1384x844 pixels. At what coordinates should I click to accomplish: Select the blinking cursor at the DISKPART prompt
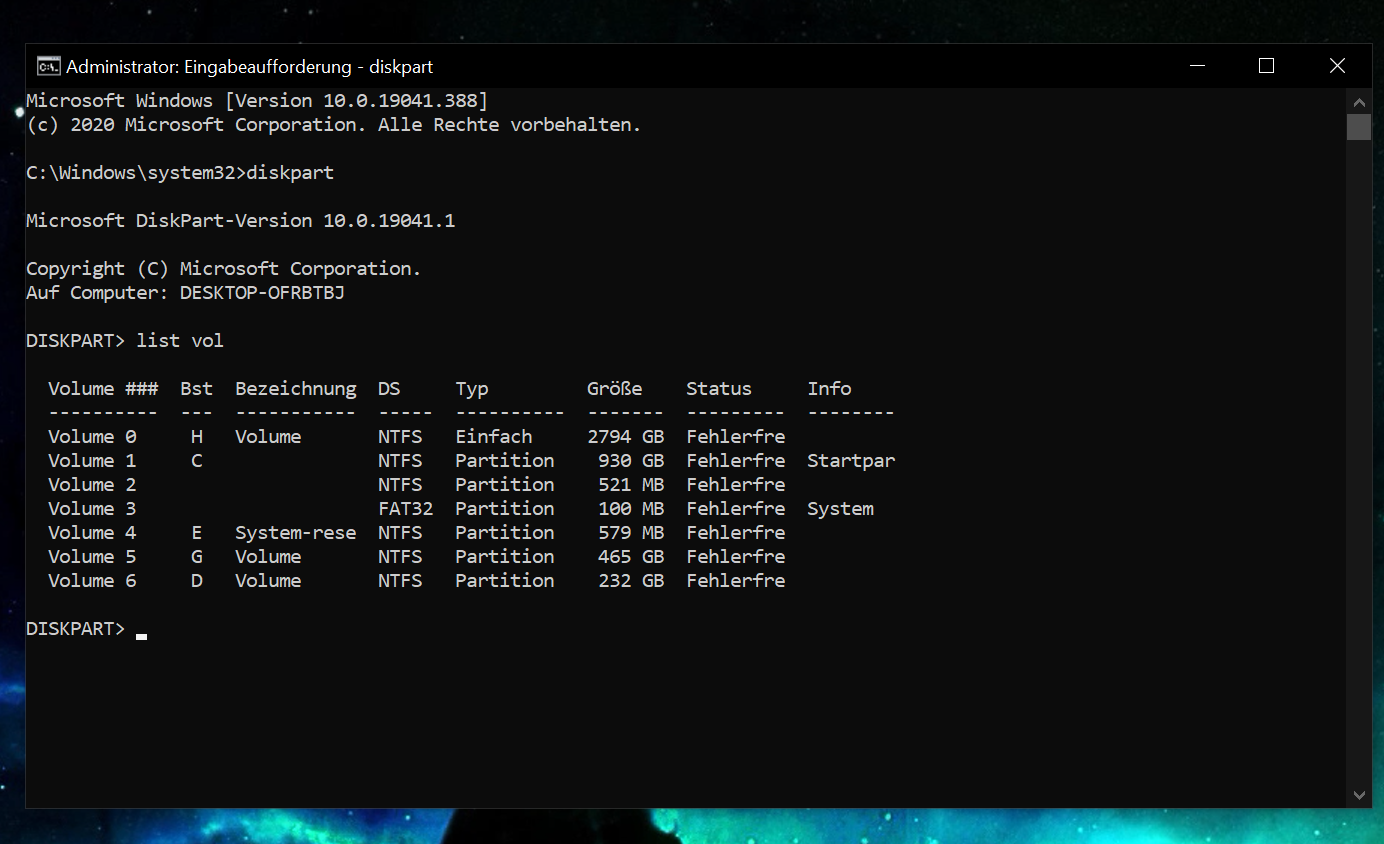tap(139, 634)
